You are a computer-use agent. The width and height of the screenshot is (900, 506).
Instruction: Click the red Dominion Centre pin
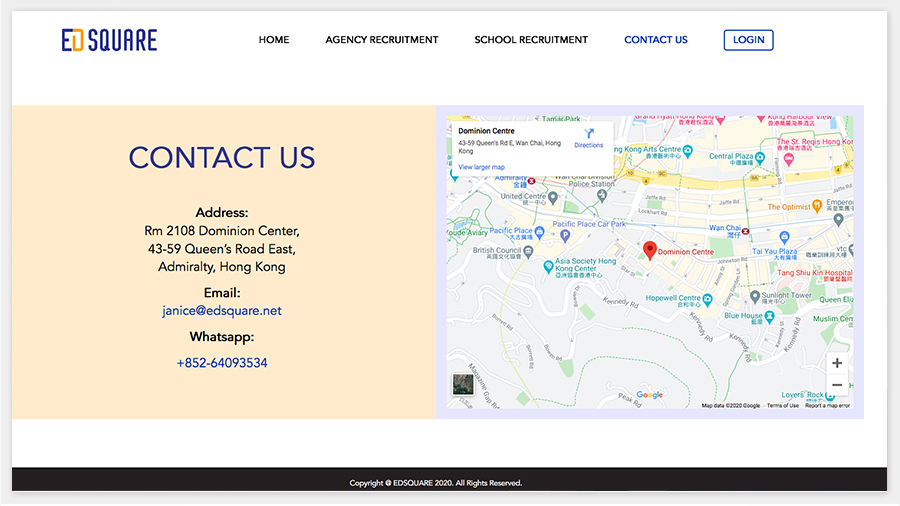(x=649, y=250)
